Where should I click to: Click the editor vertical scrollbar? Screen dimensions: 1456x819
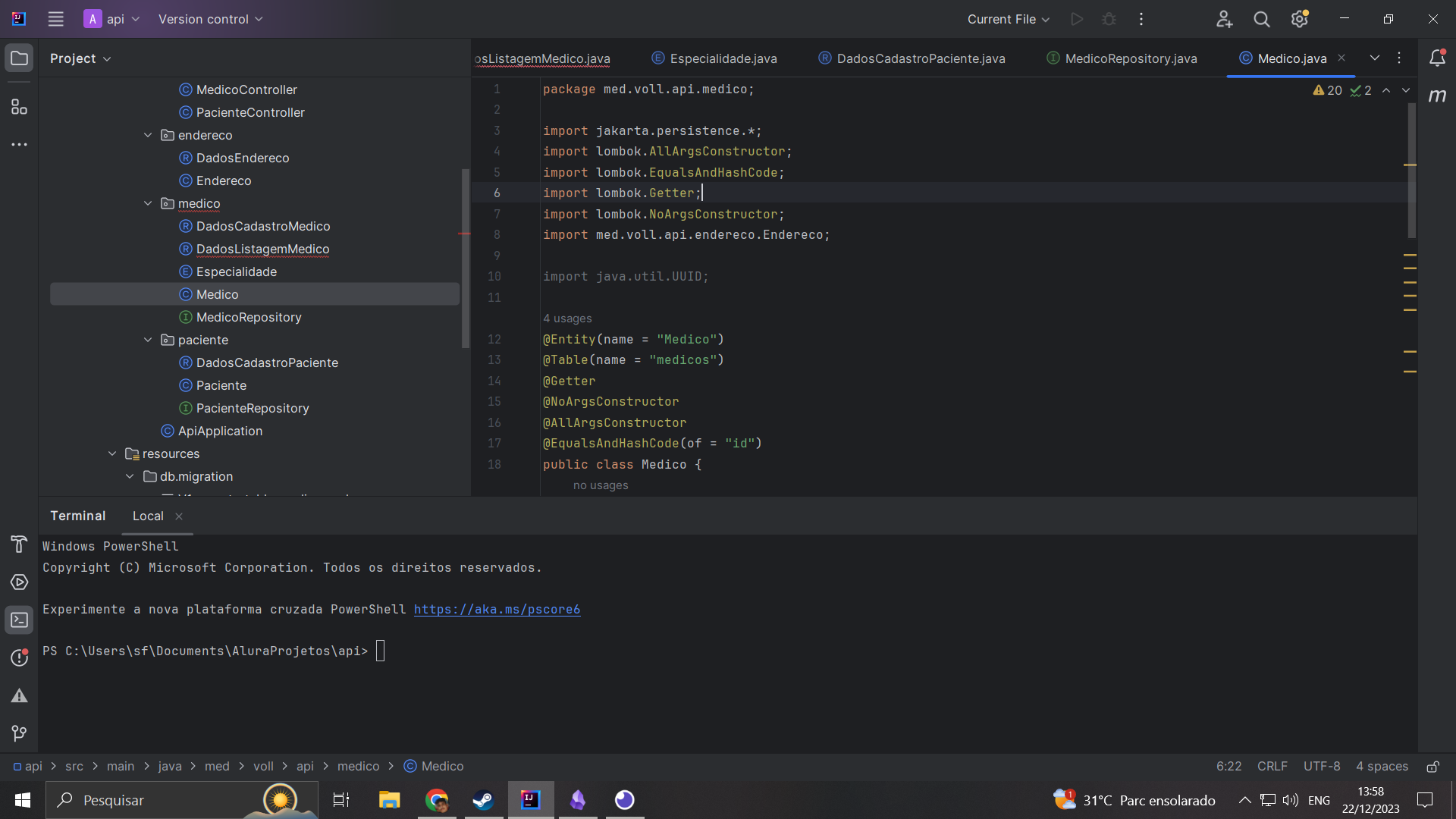[1411, 171]
